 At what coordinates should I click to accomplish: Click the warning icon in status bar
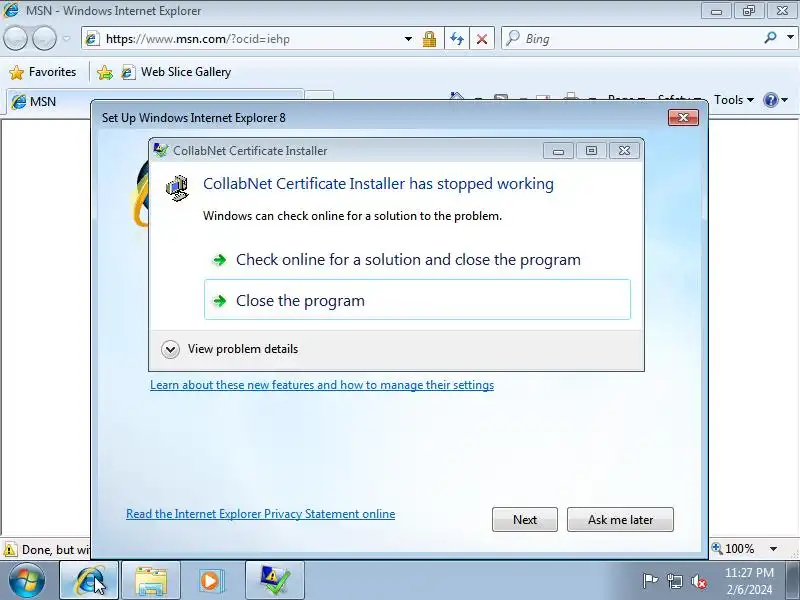[10, 549]
